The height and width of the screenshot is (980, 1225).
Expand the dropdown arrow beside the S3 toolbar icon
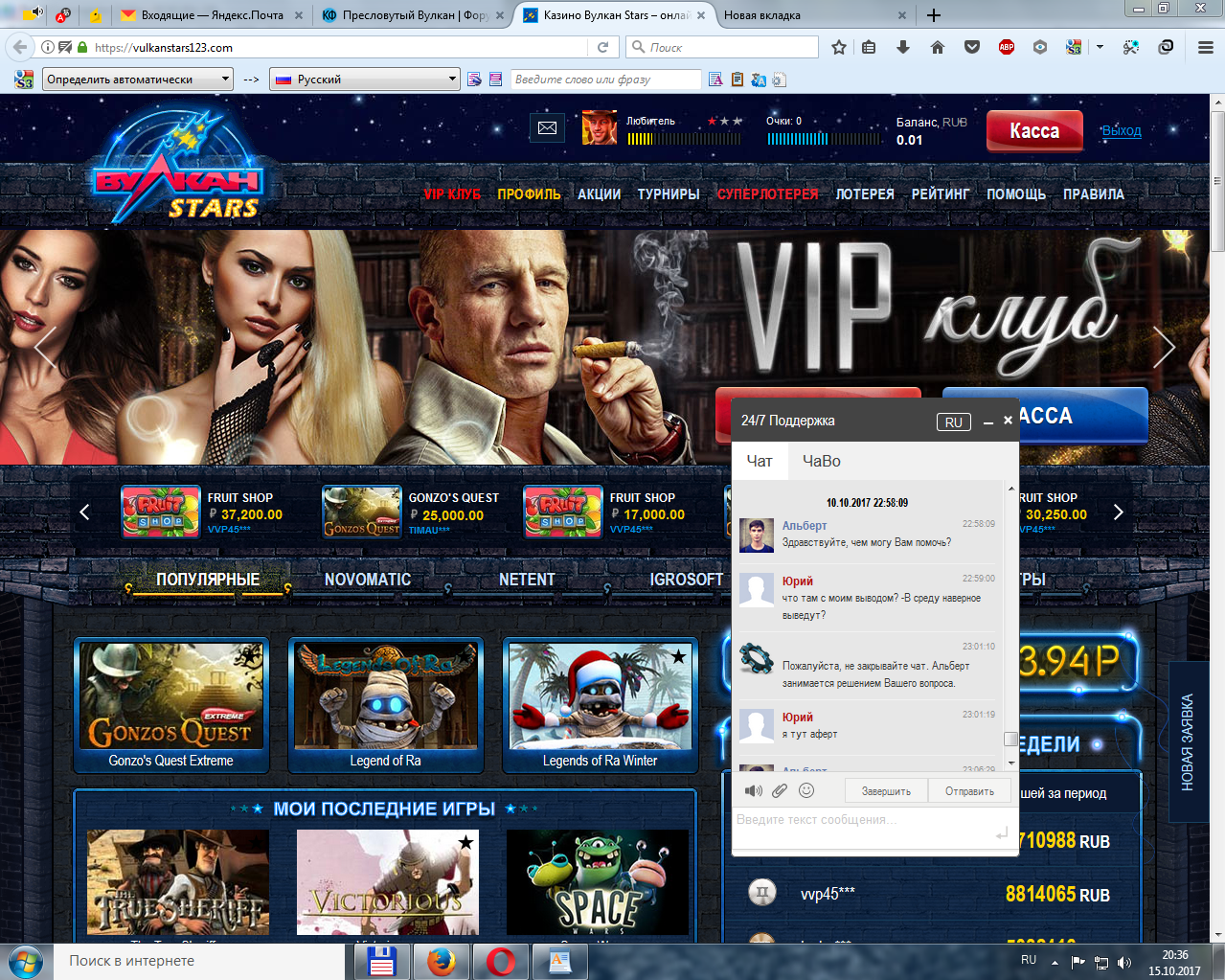pos(1100,47)
